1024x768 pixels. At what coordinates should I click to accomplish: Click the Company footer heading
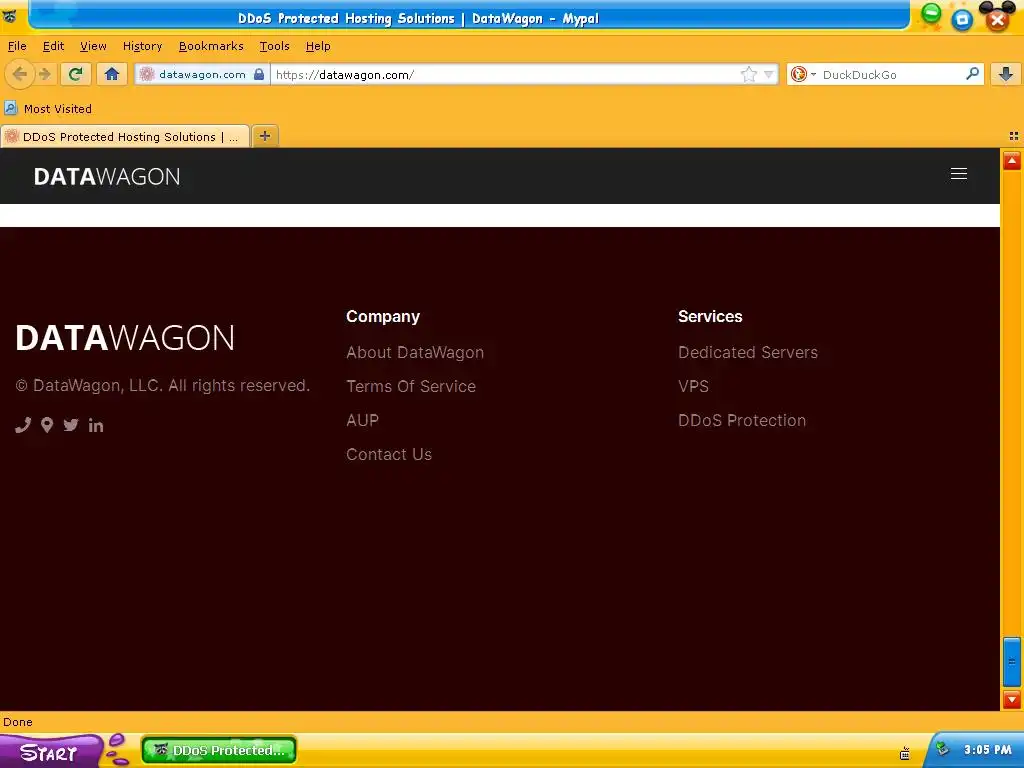pyautogui.click(x=383, y=316)
